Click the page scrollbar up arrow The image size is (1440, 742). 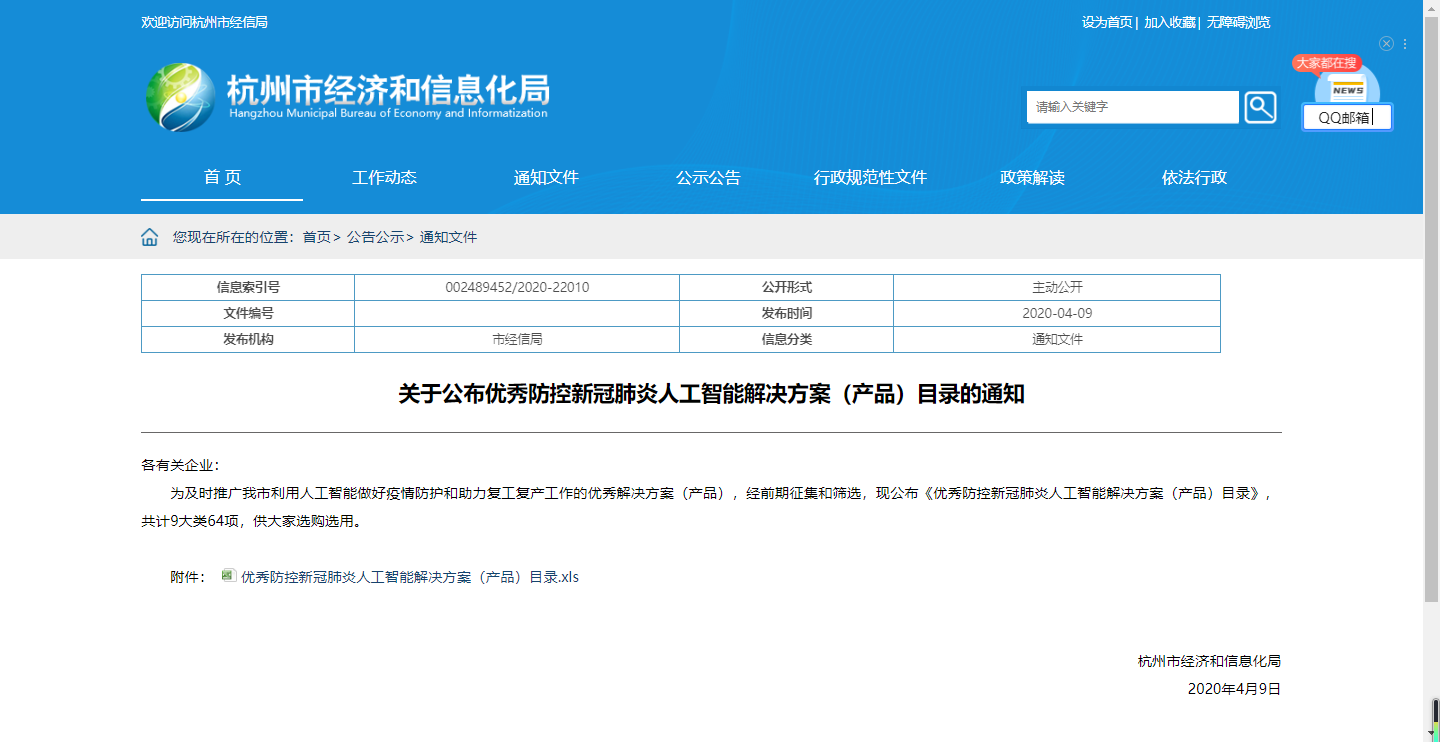pyautogui.click(x=1431, y=8)
